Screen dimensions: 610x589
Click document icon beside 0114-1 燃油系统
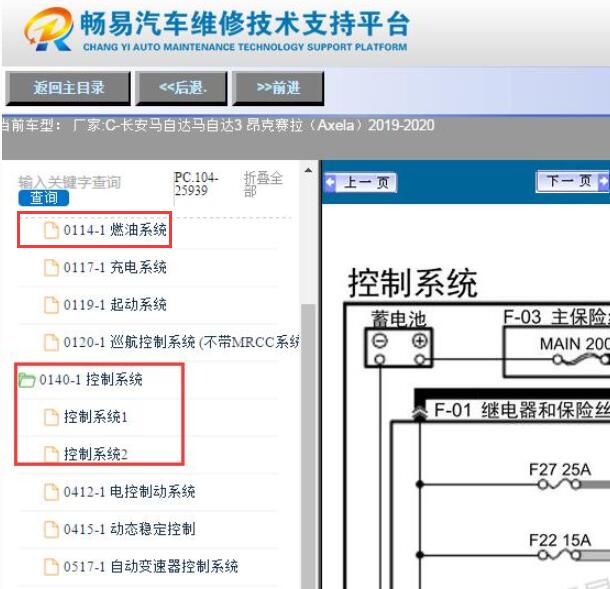[51, 230]
